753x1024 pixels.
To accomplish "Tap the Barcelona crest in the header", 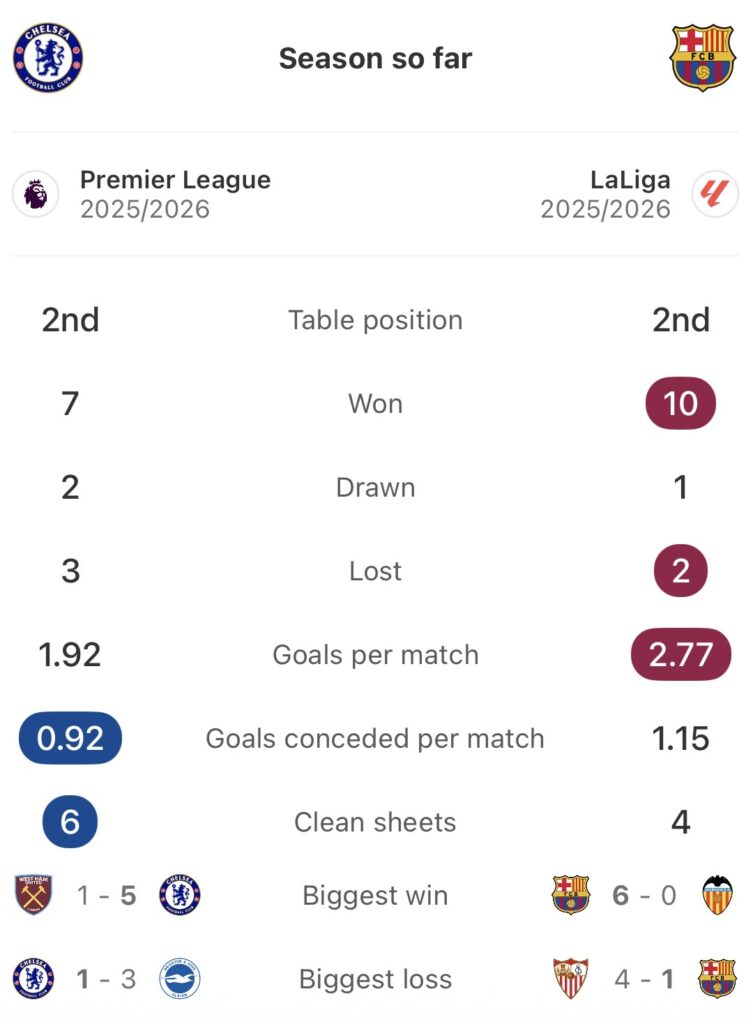I will pyautogui.click(x=702, y=58).
